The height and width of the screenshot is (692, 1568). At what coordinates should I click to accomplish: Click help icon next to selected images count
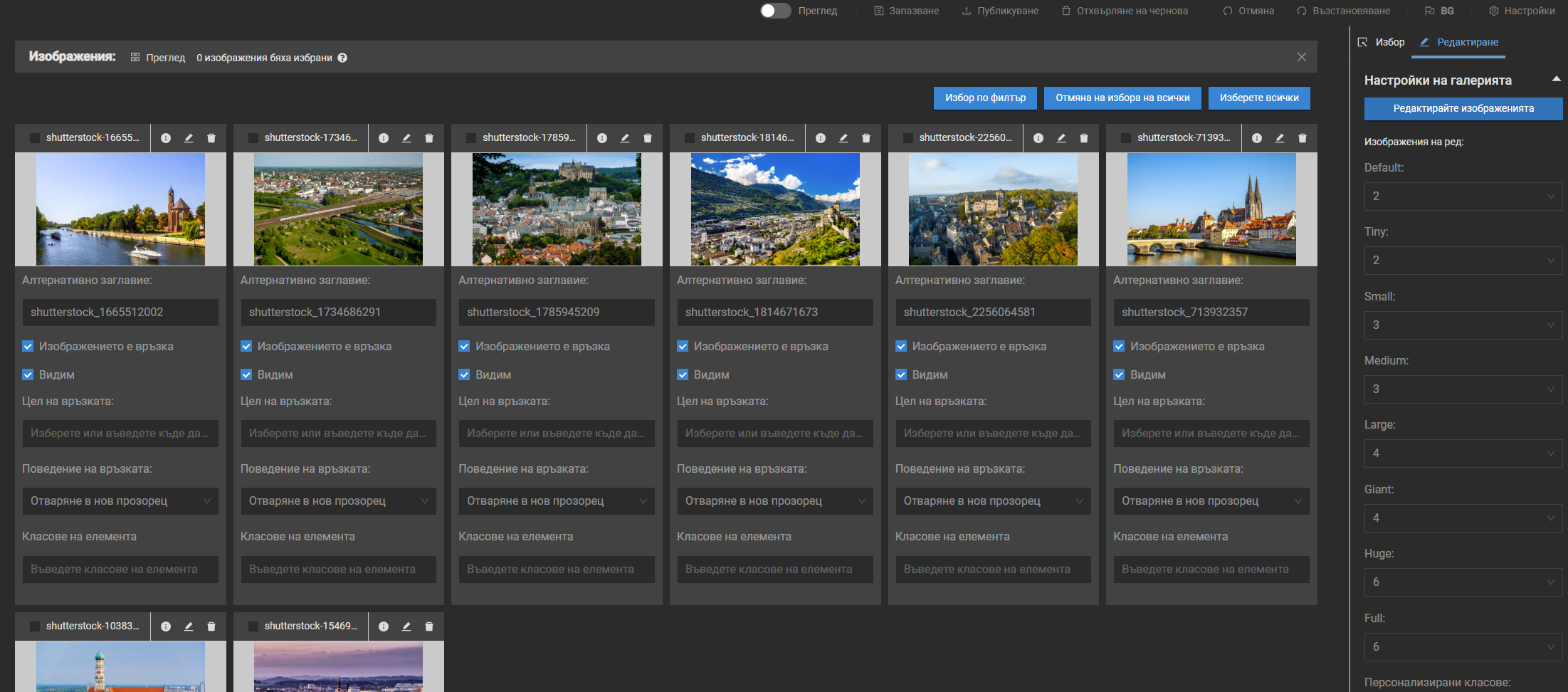(x=342, y=58)
